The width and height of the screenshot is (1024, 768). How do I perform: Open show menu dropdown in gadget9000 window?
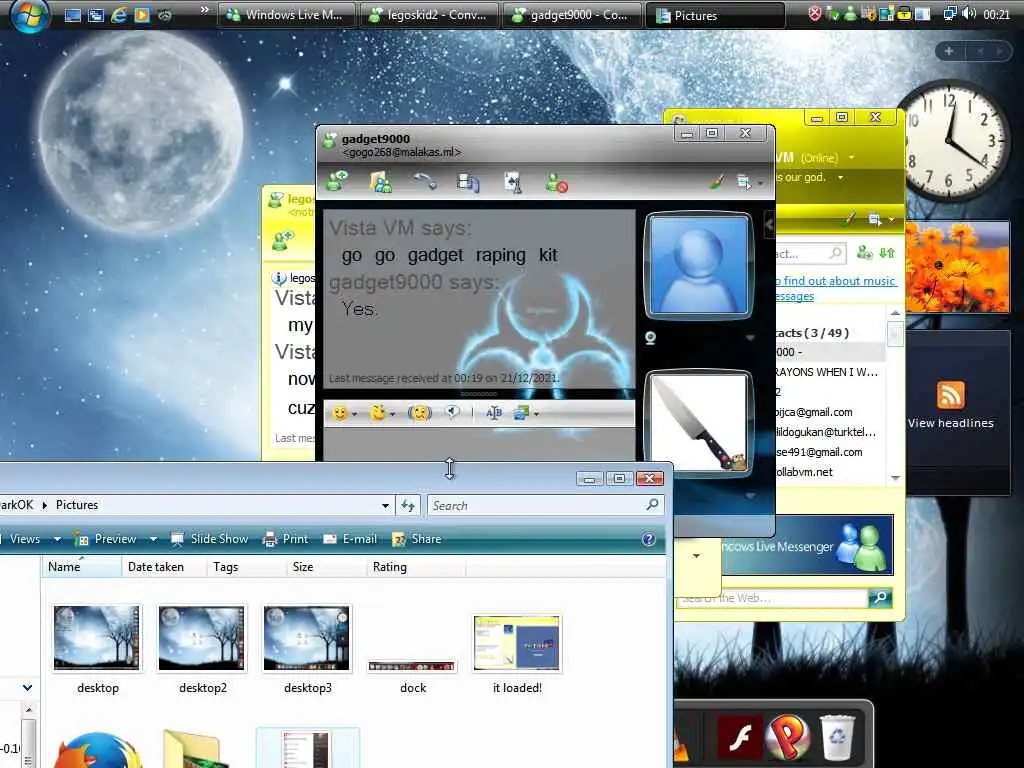click(748, 182)
